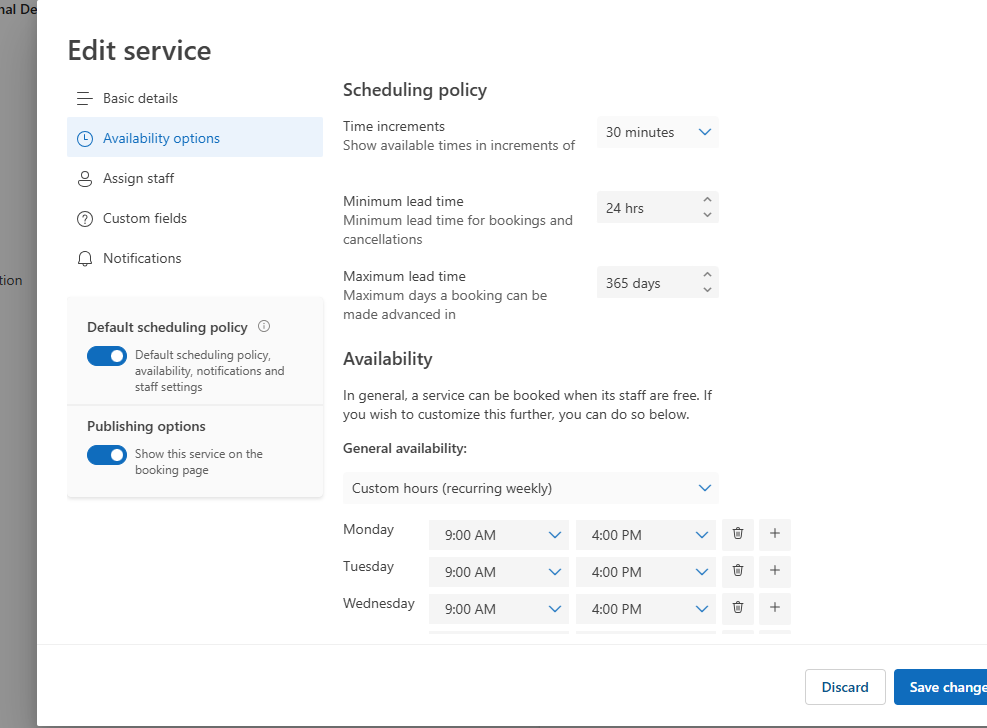Screen dimensions: 987x728
Task: Go to the Custom fields section
Action: [144, 218]
